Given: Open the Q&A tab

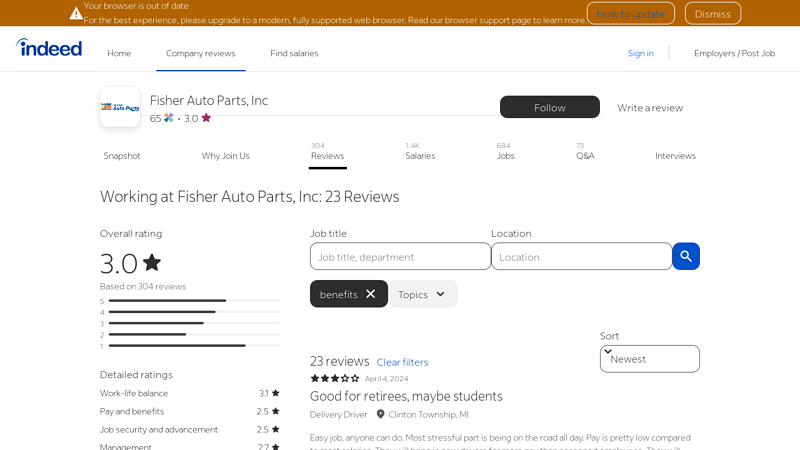Looking at the screenshot, I should (585, 152).
